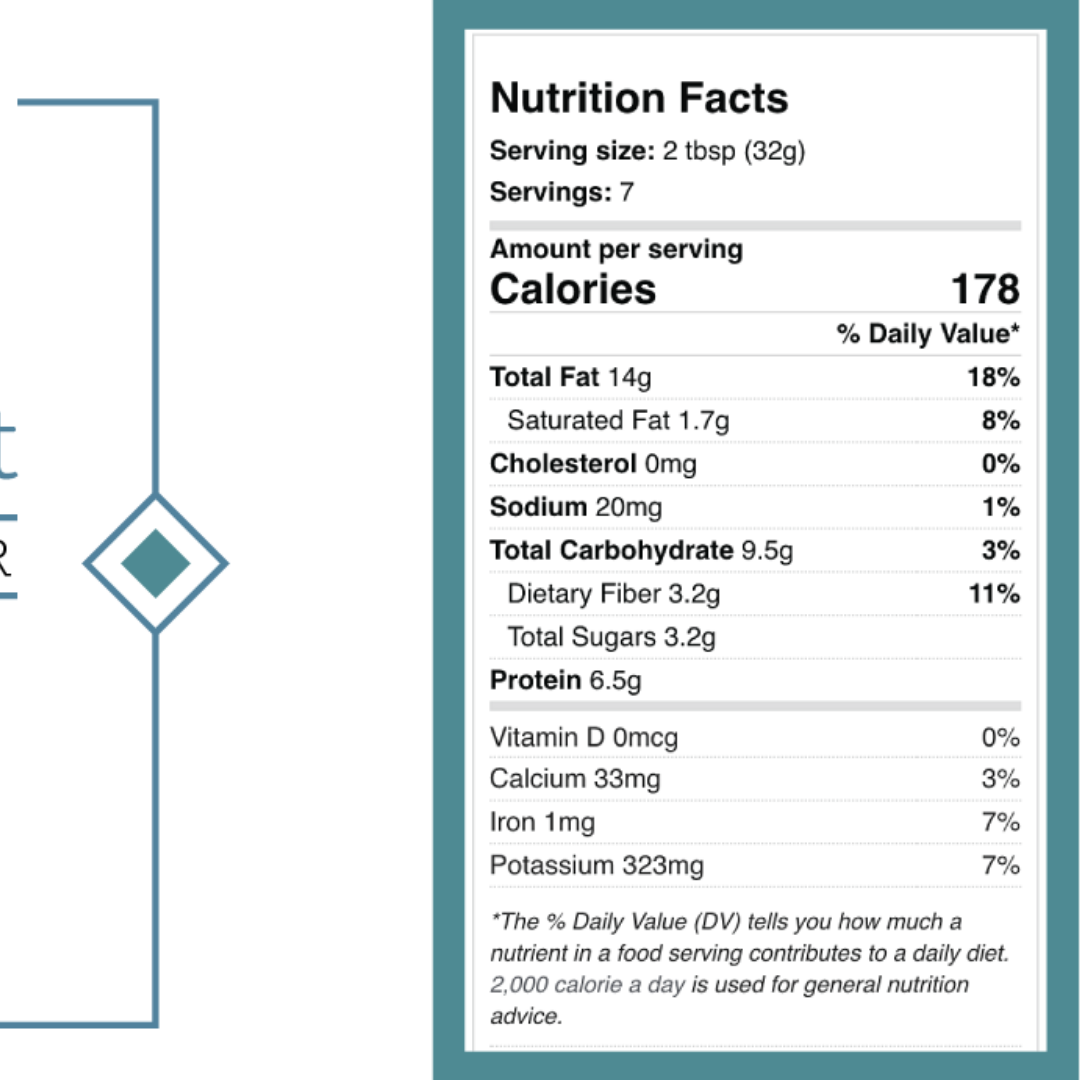The height and width of the screenshot is (1080, 1080).
Task: Click the Calories 178 value
Action: [x=985, y=289]
